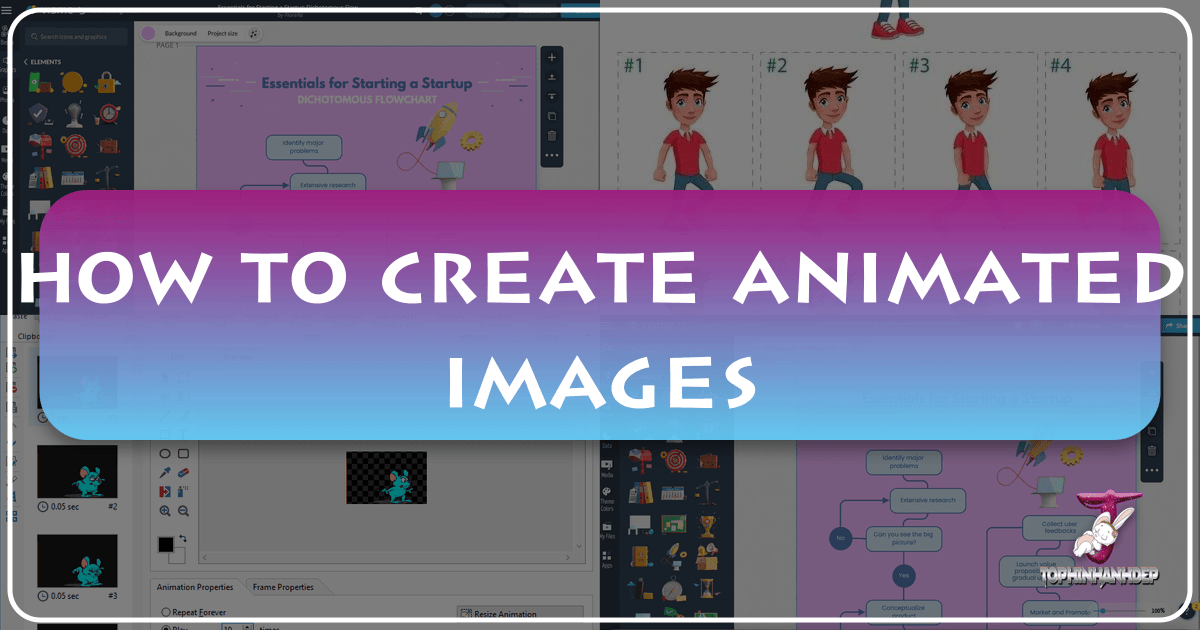Open the three-dots more options menu on canvas
This screenshot has width=1200, height=630.
551,155
